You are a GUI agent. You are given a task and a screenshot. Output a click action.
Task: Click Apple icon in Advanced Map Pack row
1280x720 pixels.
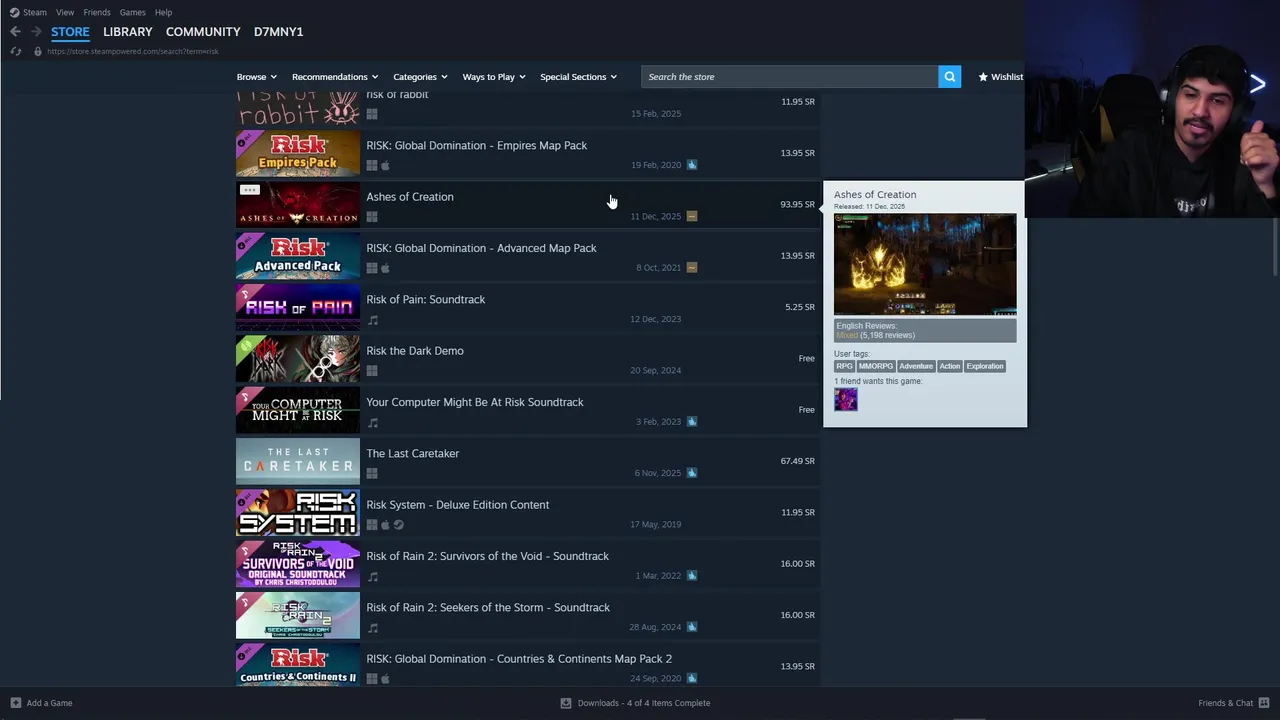pos(386,268)
